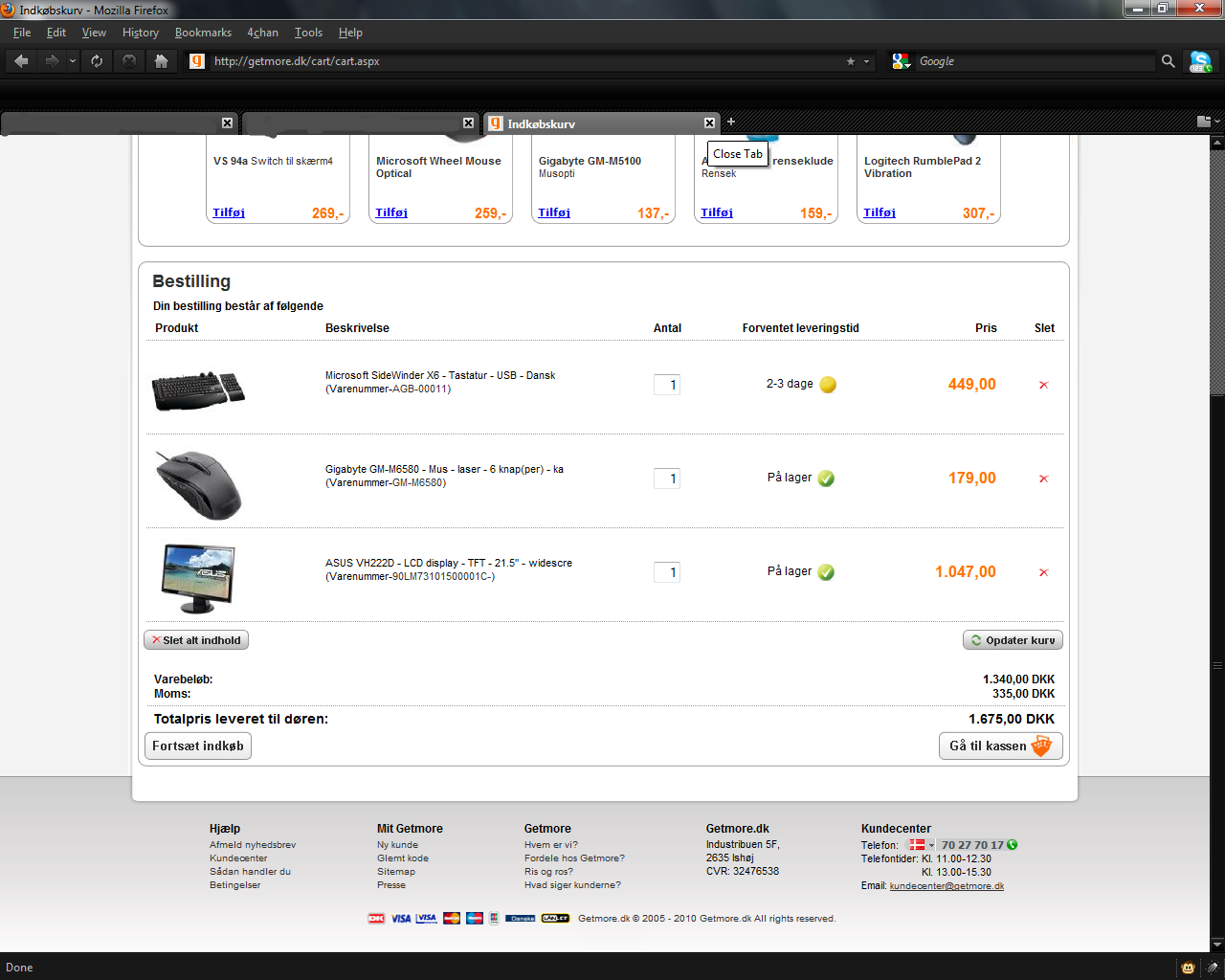The image size is (1225, 980).
Task: Focus the Google search field
Action: [1034, 61]
